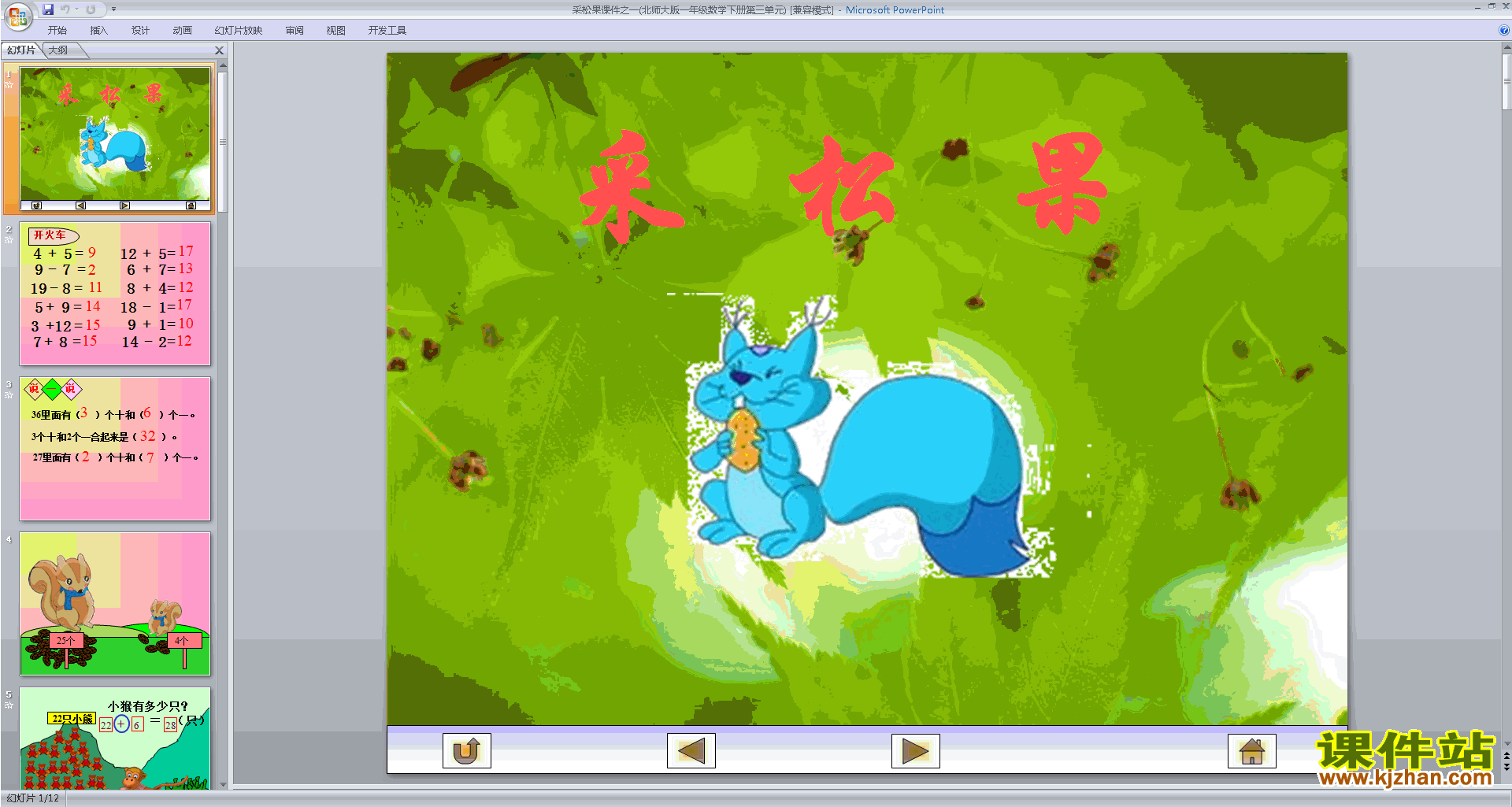This screenshot has height=807, width=1512.
Task: Click the next slide right-arrow action button
Action: coord(915,750)
